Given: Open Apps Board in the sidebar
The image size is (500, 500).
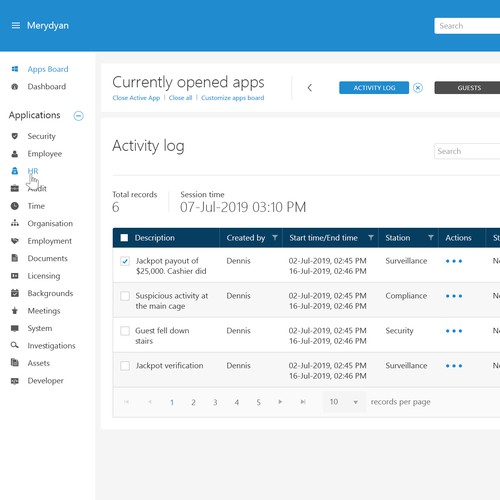Looking at the screenshot, I should pos(48,69).
